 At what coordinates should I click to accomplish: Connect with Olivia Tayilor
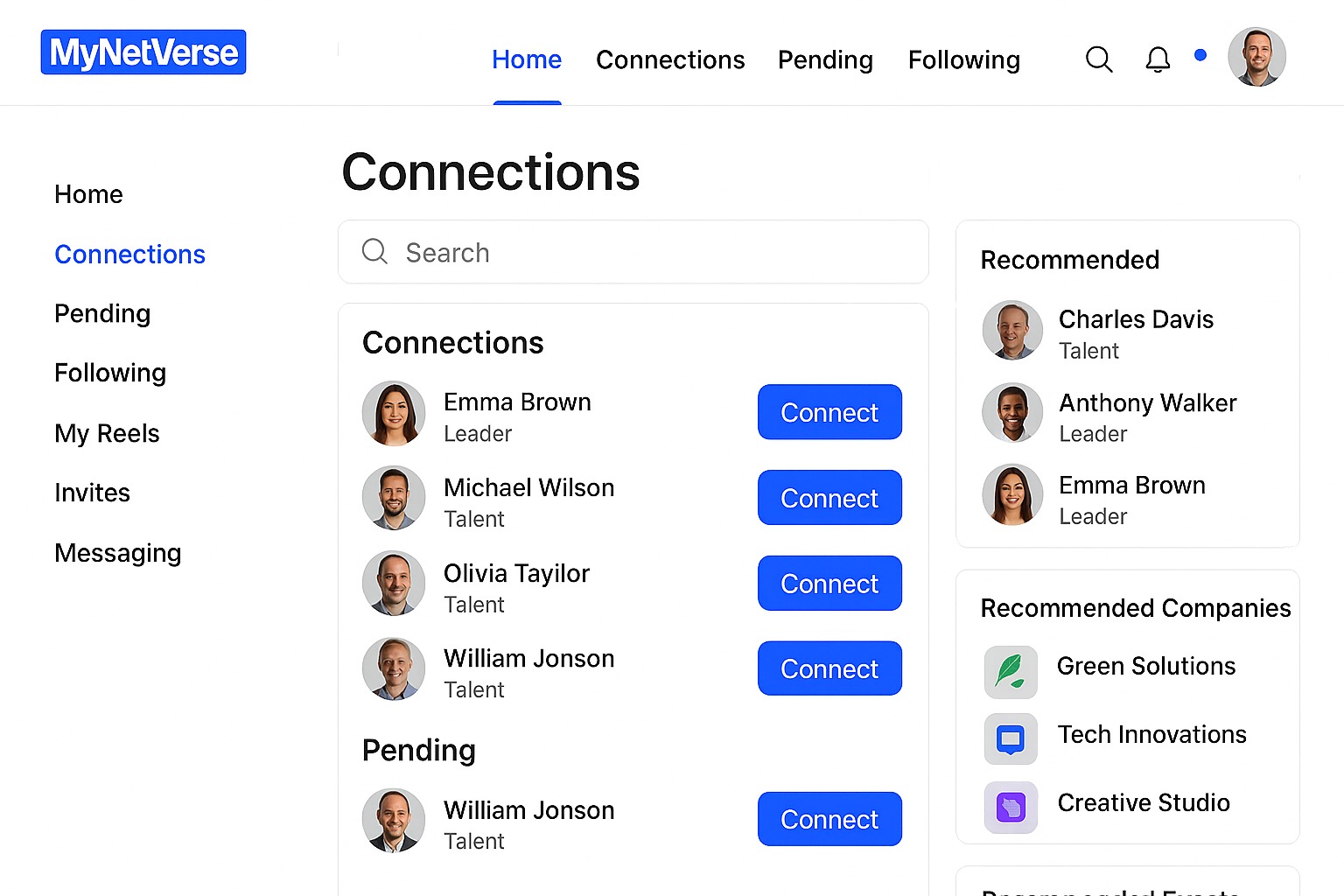(829, 584)
